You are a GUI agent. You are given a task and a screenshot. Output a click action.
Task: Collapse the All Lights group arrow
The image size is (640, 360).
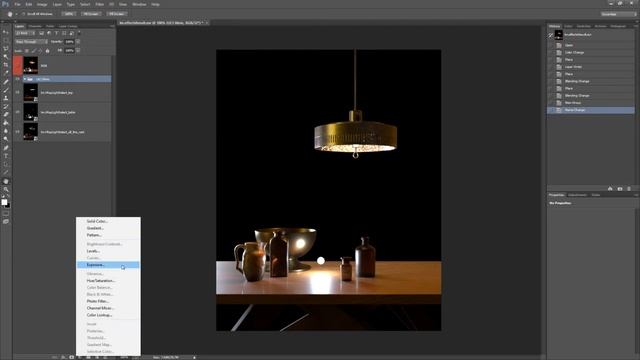(24, 79)
